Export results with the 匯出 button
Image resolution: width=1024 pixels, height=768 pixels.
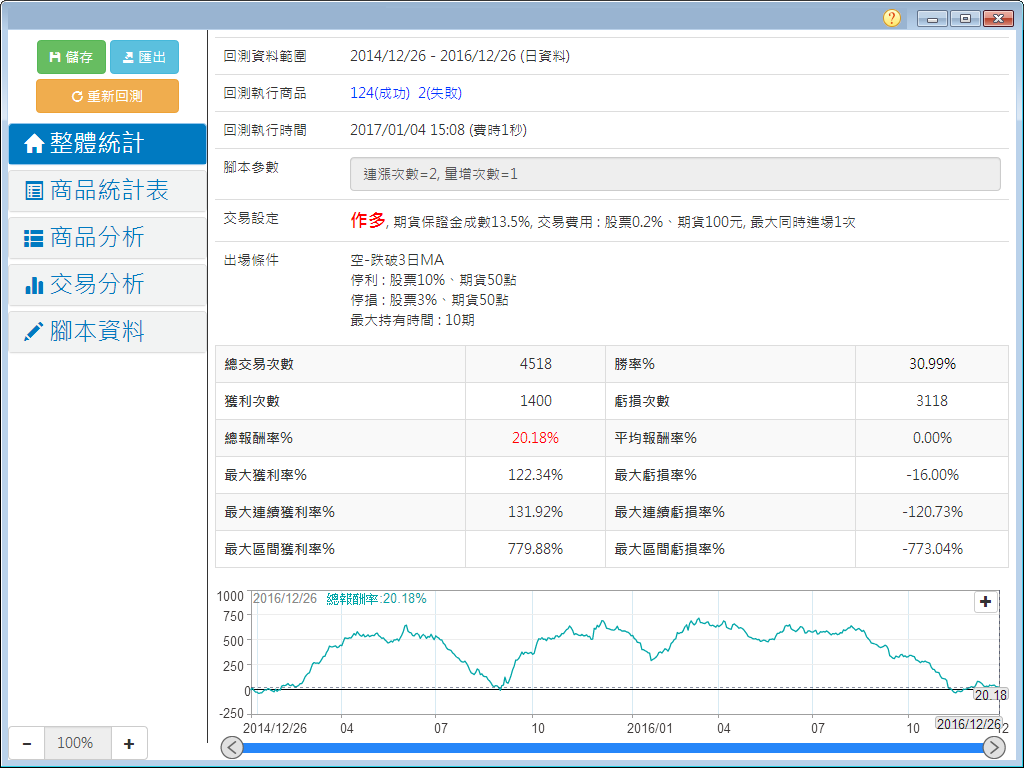[x=144, y=57]
